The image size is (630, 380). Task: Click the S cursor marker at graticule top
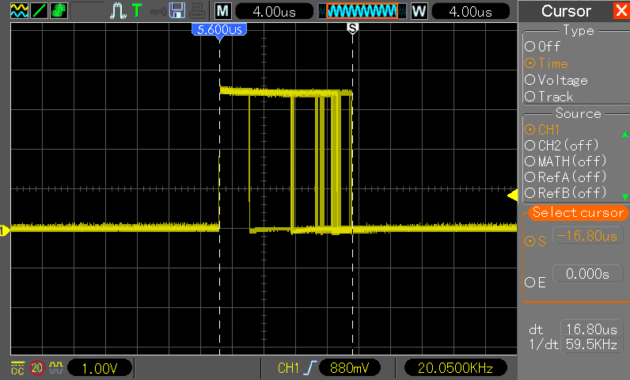pos(352,29)
